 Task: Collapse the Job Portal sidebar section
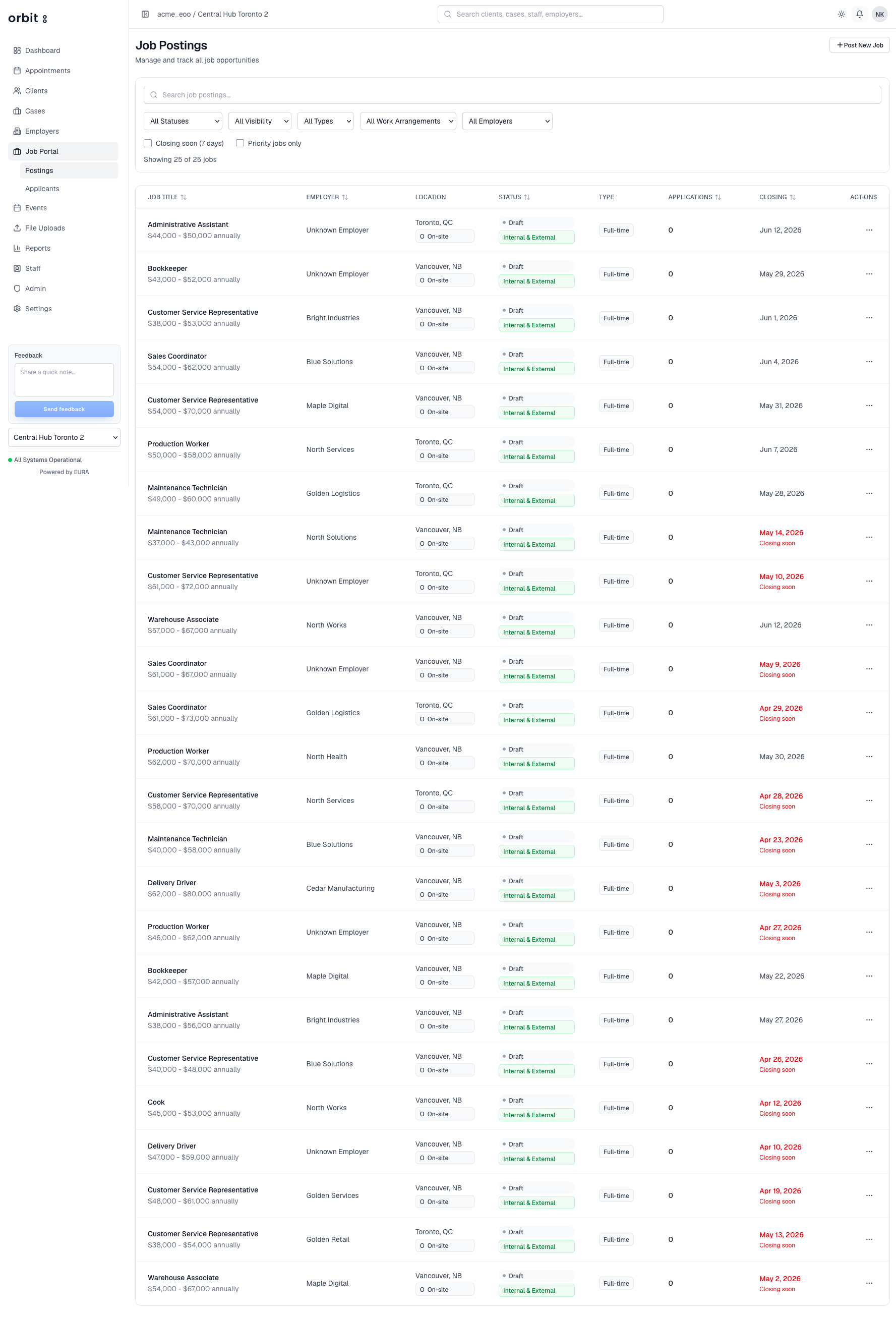click(64, 151)
